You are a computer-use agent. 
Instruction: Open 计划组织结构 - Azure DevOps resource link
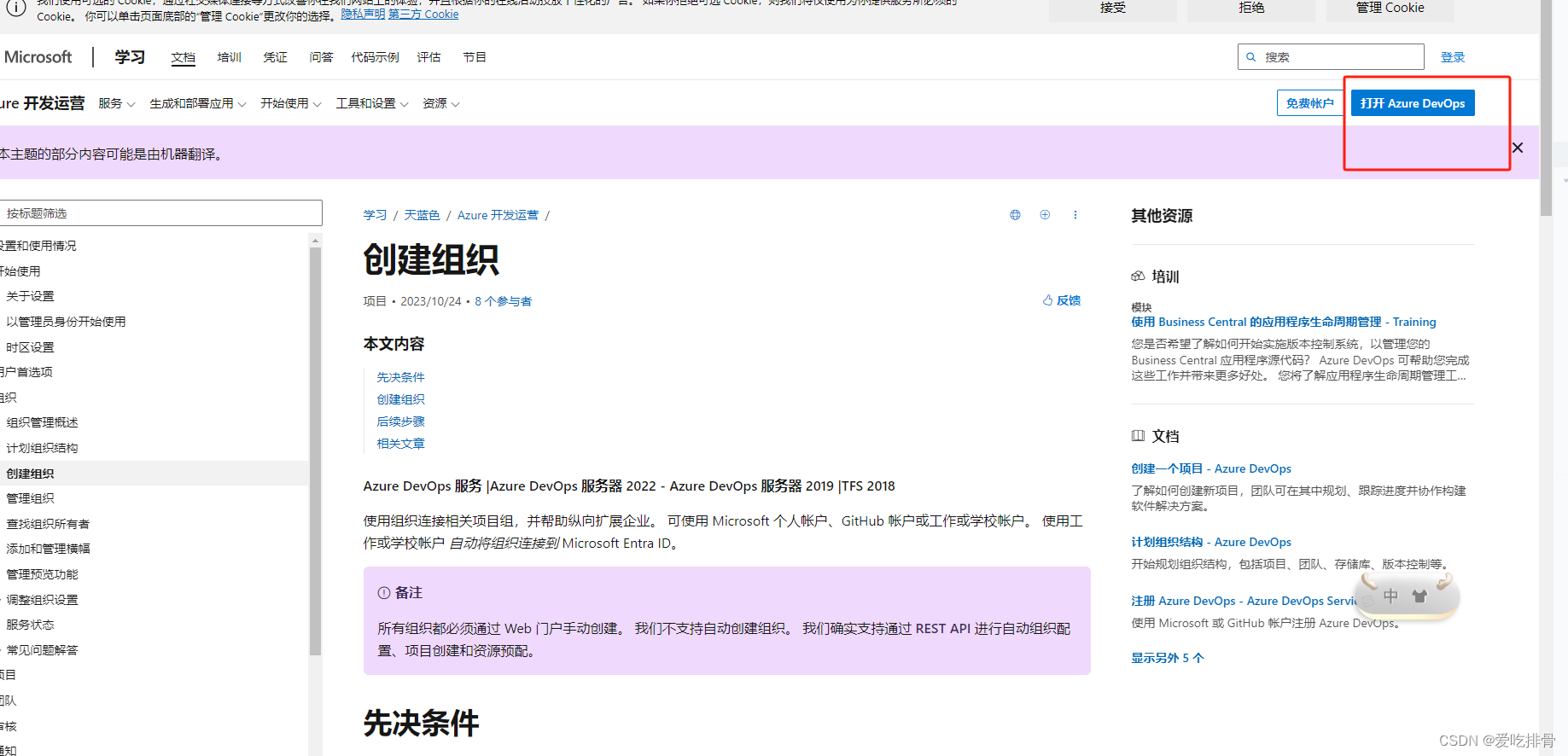click(x=1211, y=542)
